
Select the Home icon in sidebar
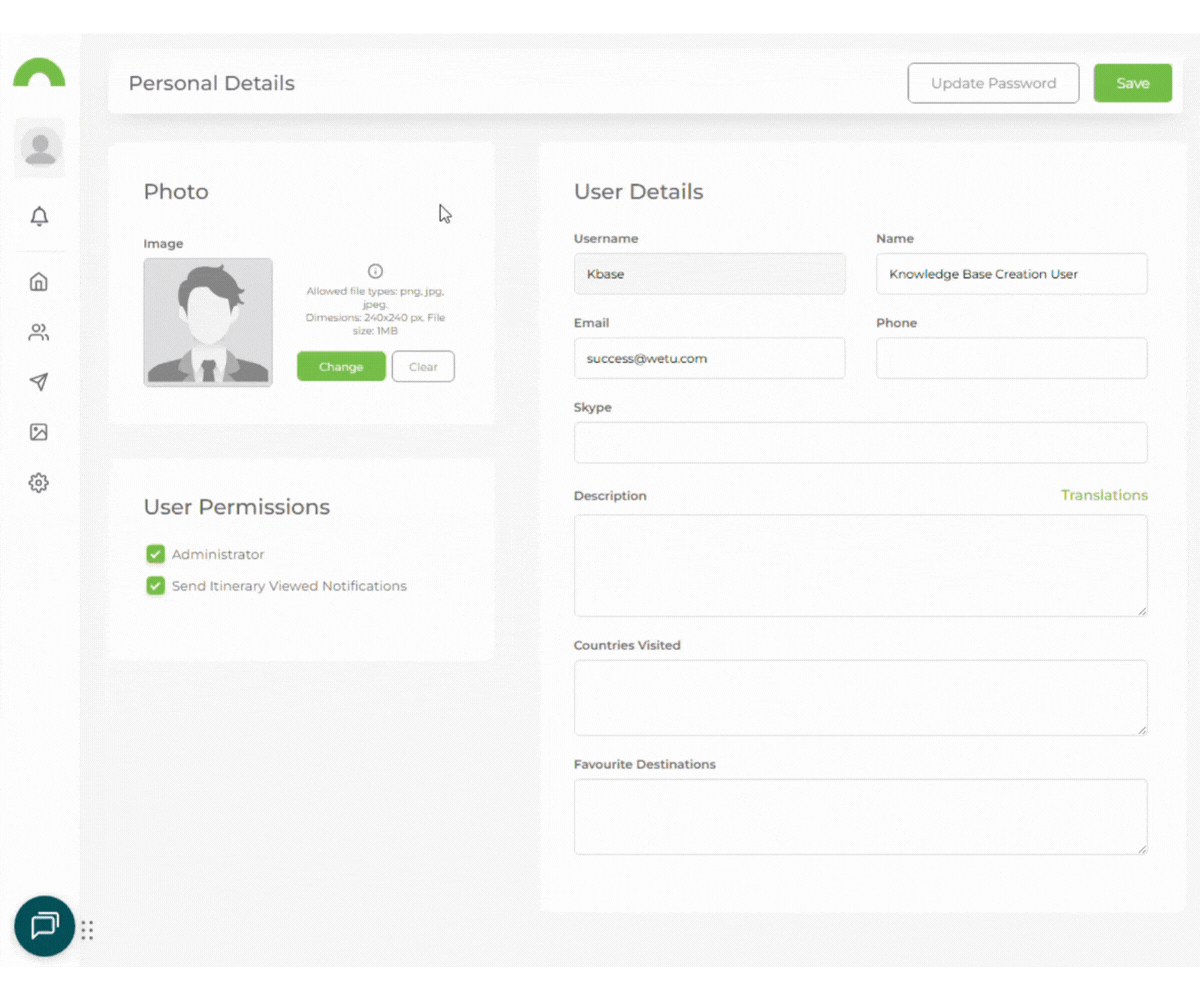pyautogui.click(x=39, y=281)
